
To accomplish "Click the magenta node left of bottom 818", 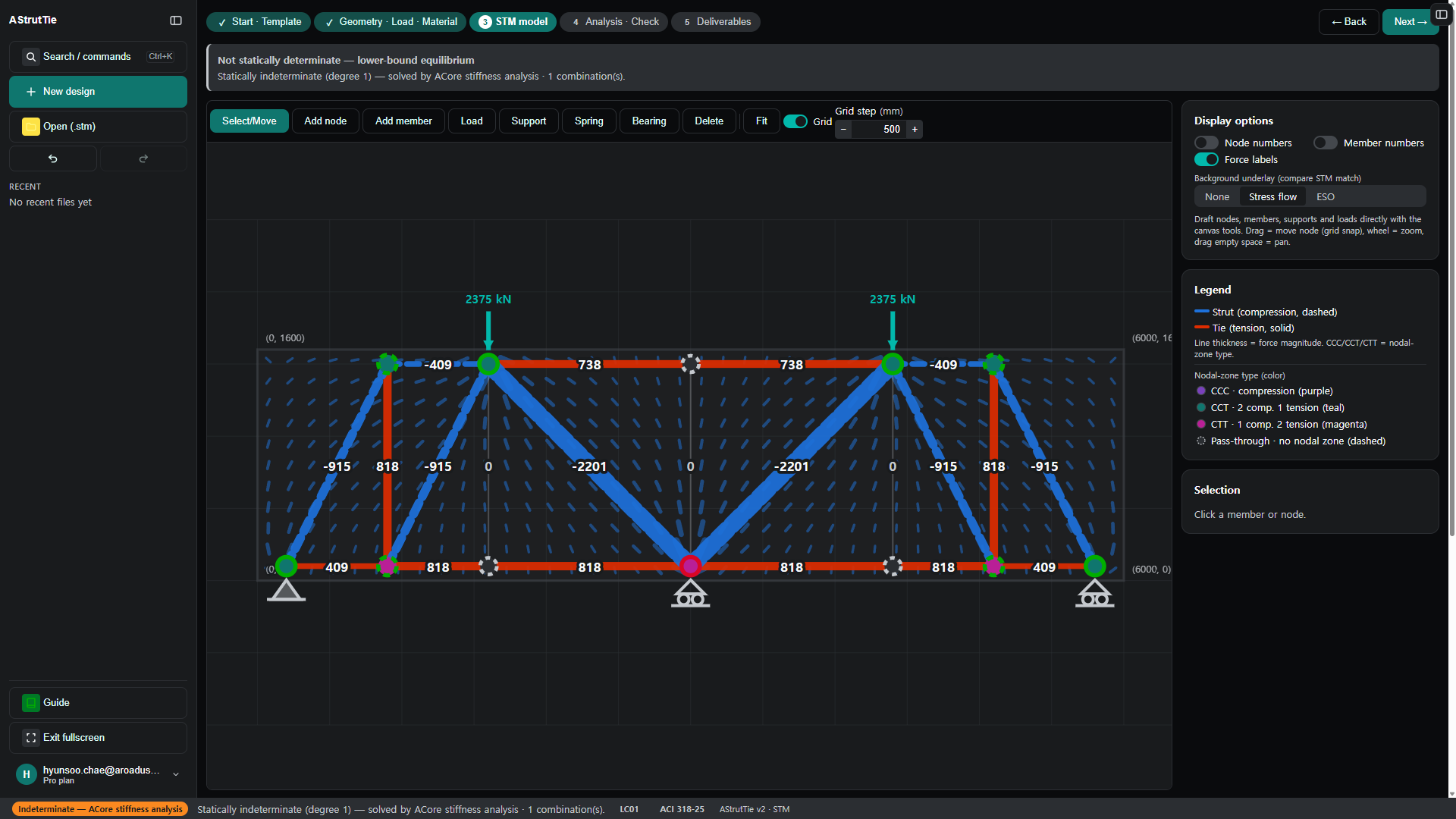I will tap(388, 566).
